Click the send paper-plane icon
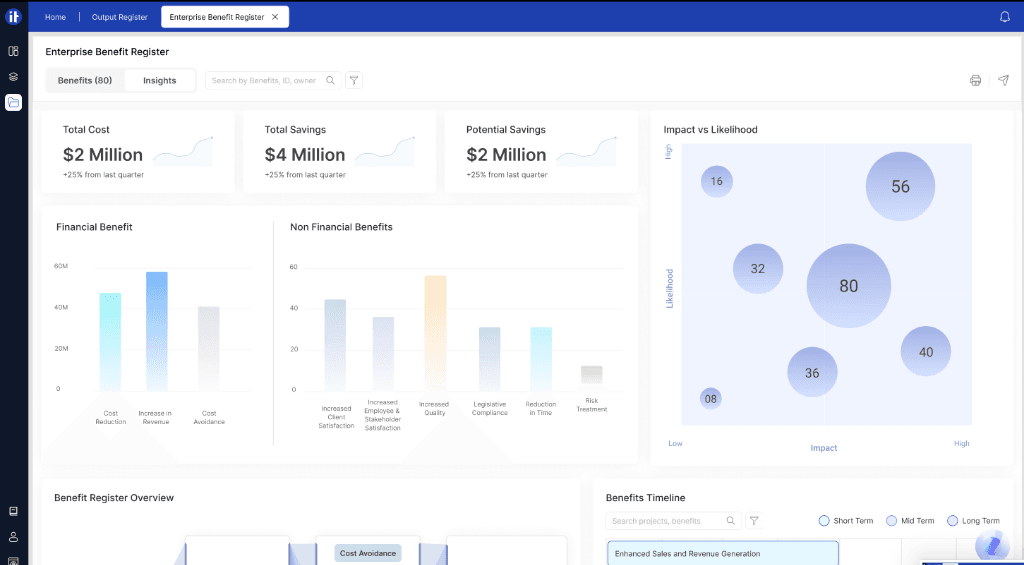This screenshot has width=1024, height=565. coord(1003,80)
